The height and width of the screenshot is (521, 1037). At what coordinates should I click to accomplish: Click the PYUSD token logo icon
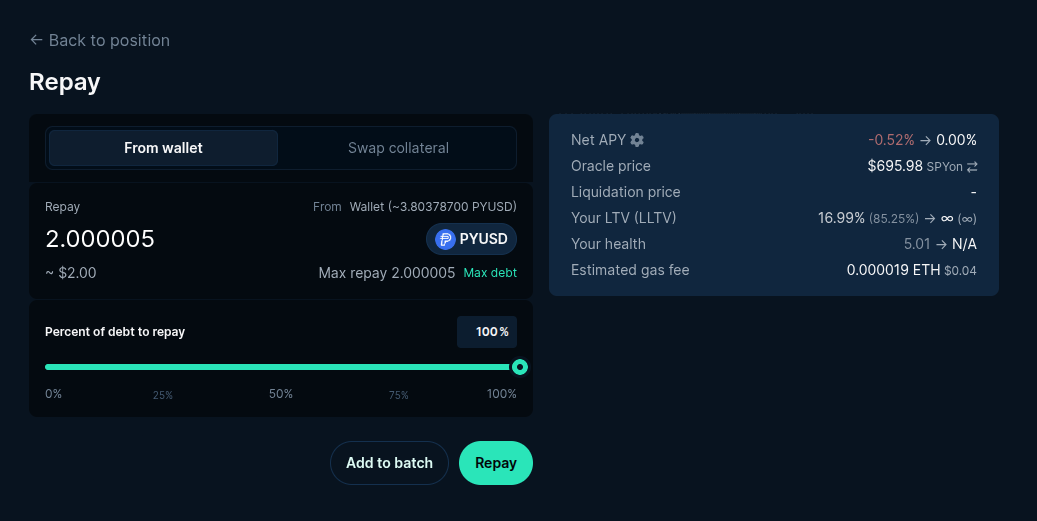click(x=445, y=239)
